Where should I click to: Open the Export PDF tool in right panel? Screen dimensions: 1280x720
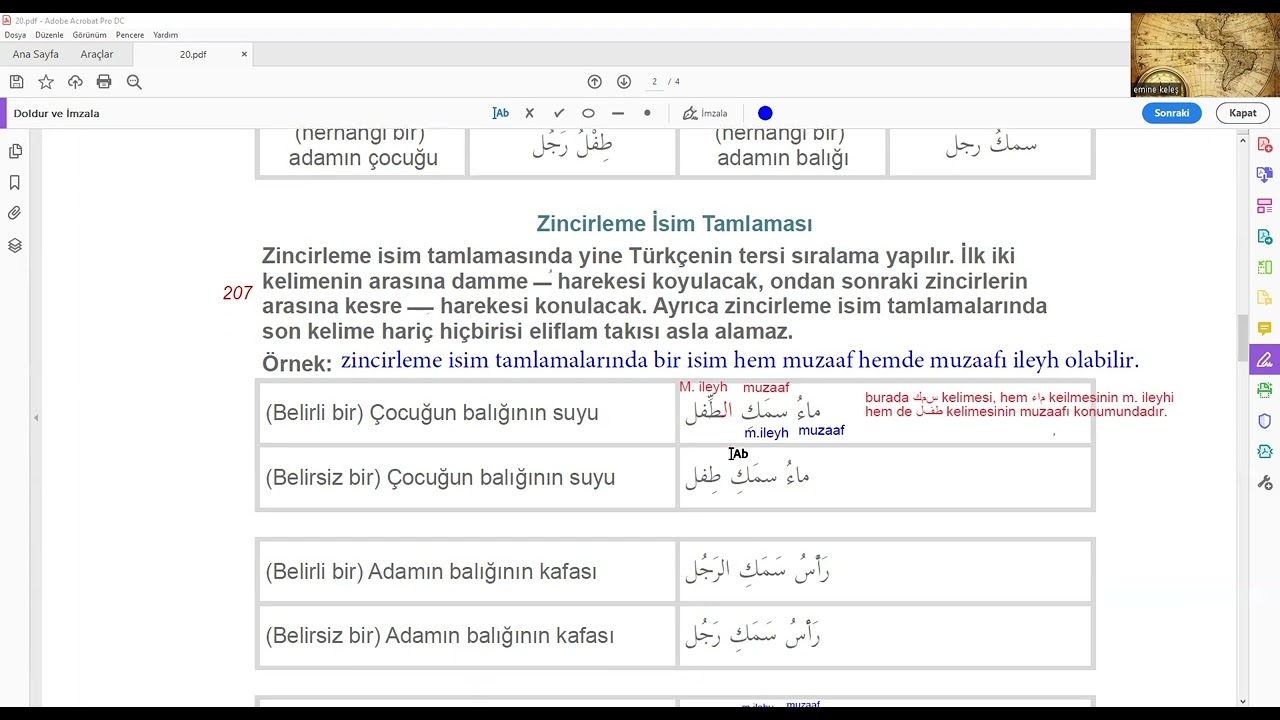1265,176
